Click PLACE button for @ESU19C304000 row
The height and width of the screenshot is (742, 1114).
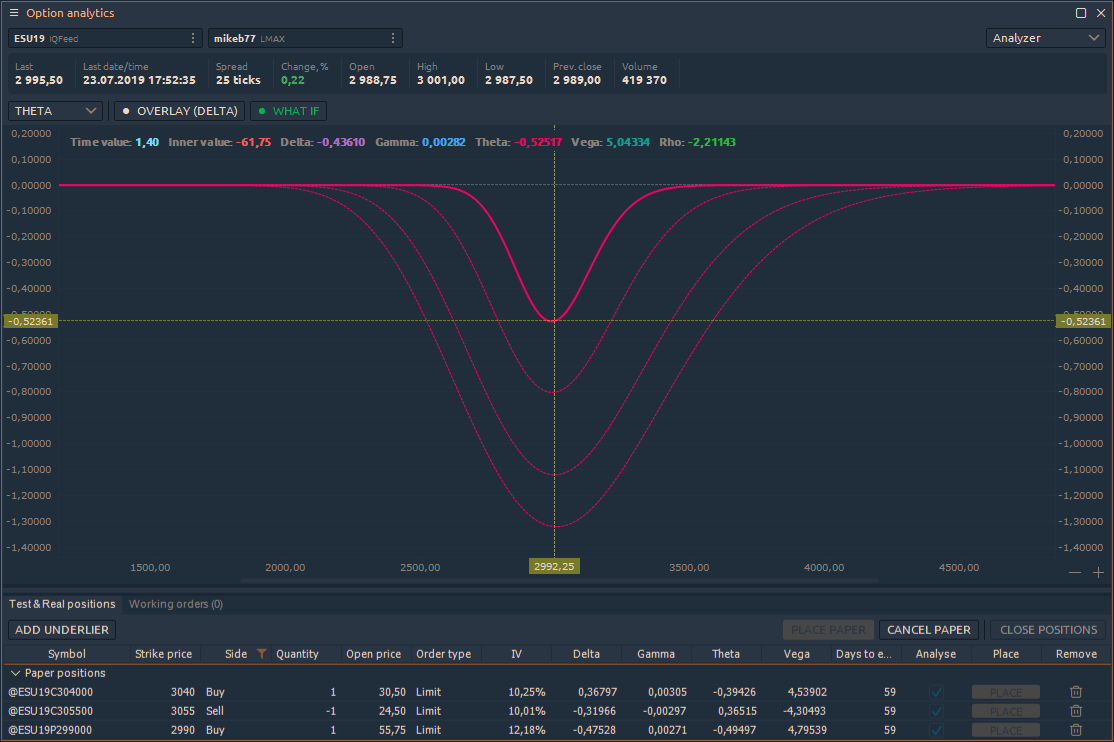click(1005, 692)
